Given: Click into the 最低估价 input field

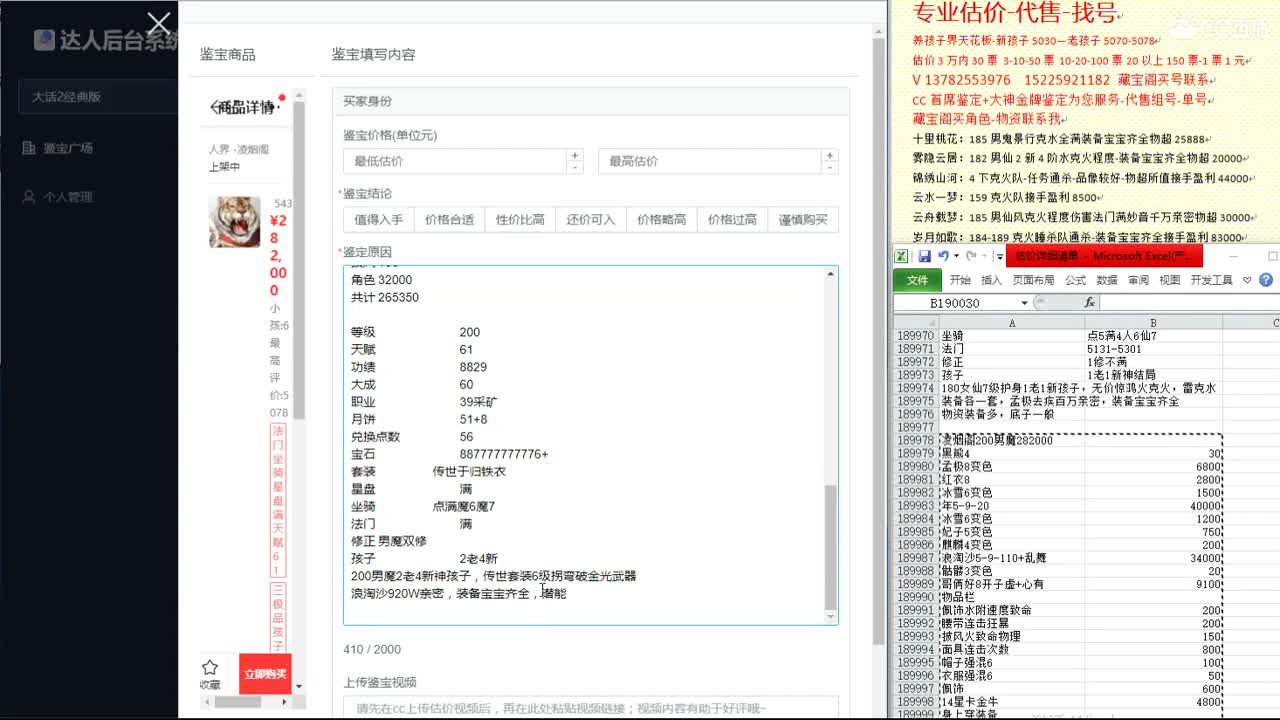Looking at the screenshot, I should 455,161.
